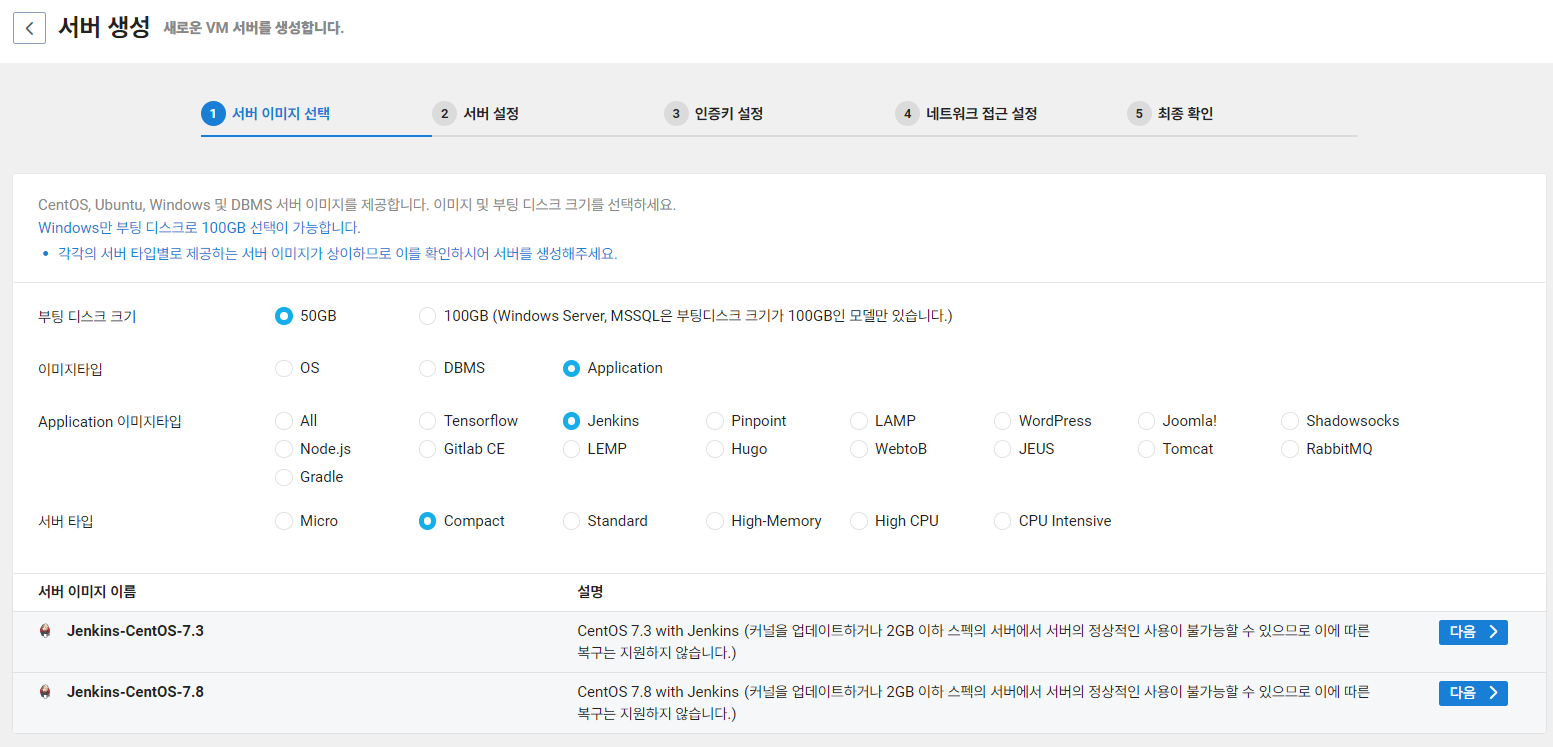Select the Gradle application image

284,477
